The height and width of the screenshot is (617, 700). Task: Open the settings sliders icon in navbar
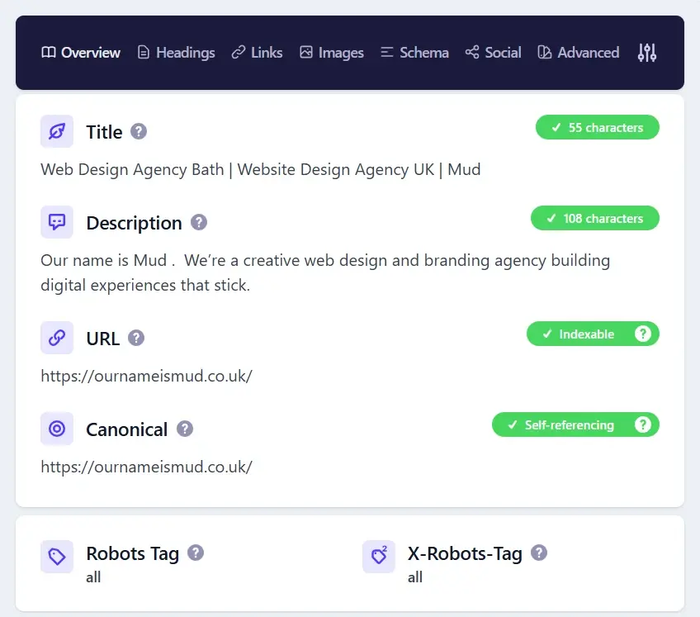point(647,53)
